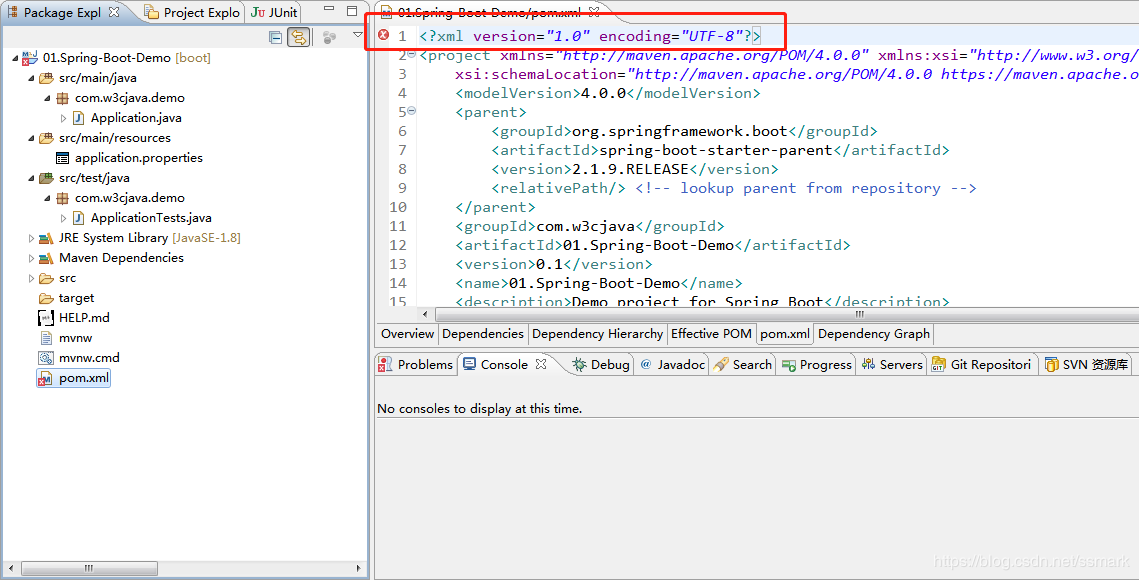This screenshot has height=580, width=1139.
Task: Switch to the Progress view
Action: click(x=816, y=365)
